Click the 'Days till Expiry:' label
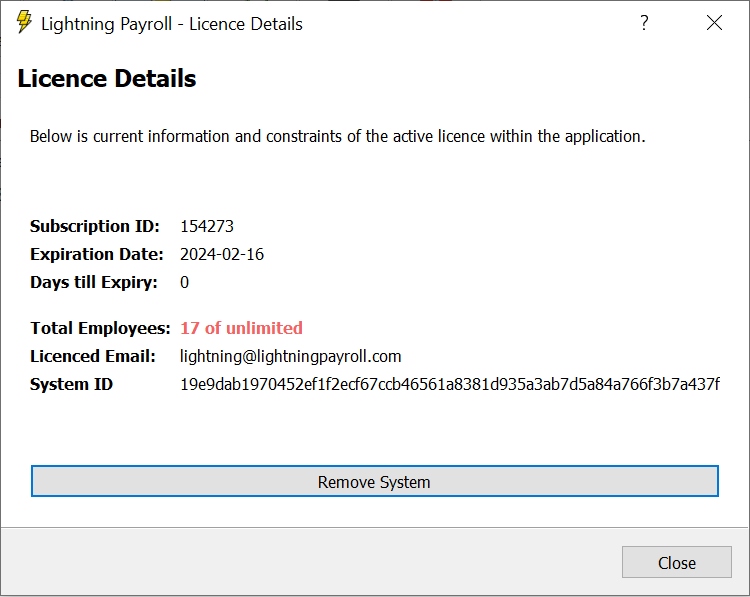750x597 pixels. pyautogui.click(x=94, y=282)
